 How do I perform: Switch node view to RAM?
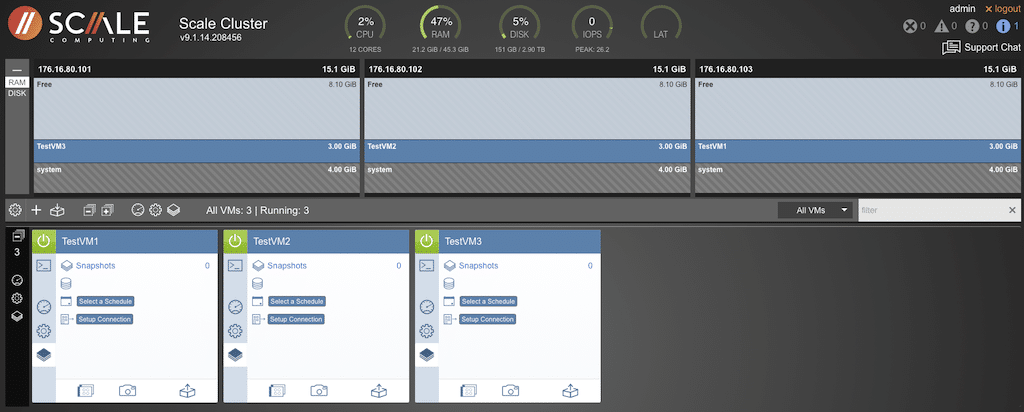click(x=17, y=83)
